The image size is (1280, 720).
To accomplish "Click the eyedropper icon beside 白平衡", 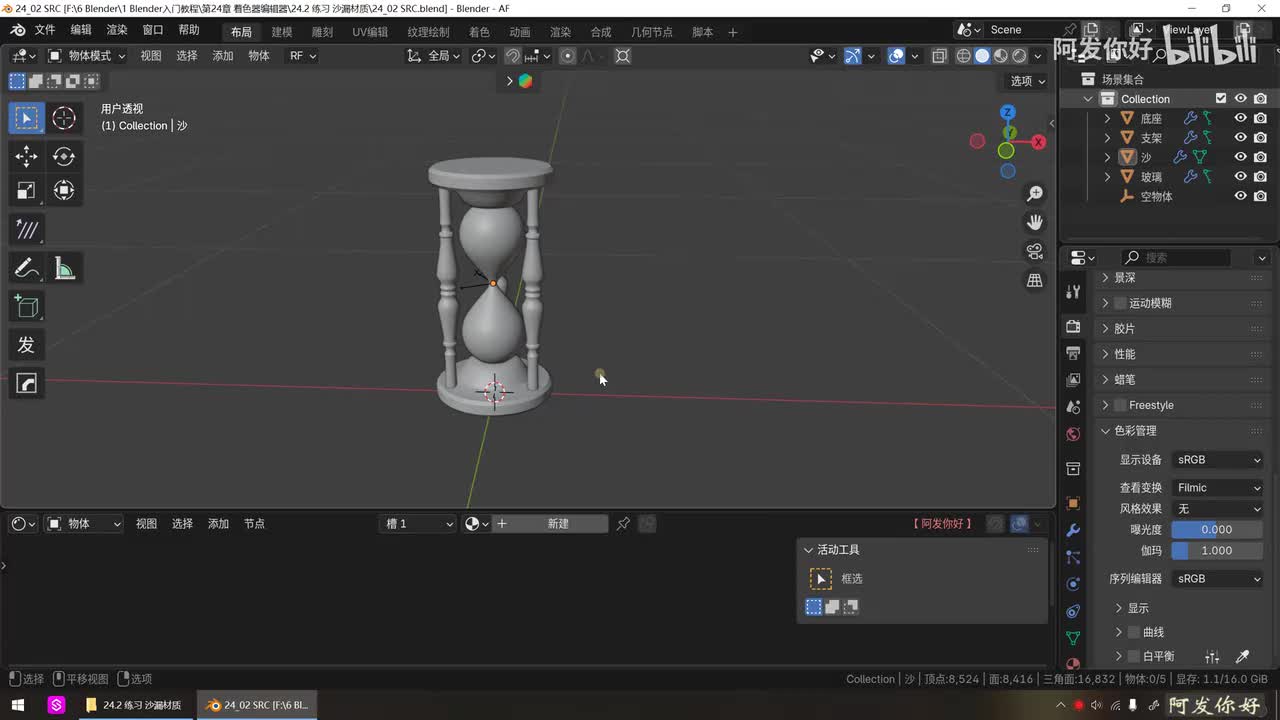I will (1243, 657).
